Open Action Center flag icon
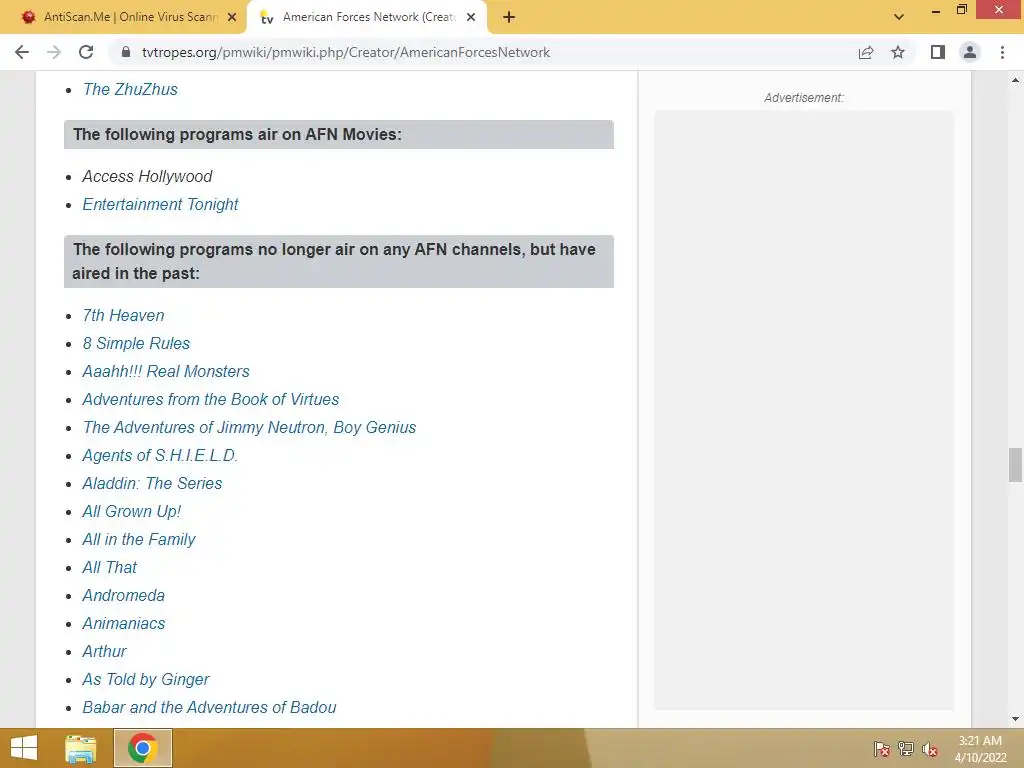Viewport: 1024px width, 768px height. (882, 749)
